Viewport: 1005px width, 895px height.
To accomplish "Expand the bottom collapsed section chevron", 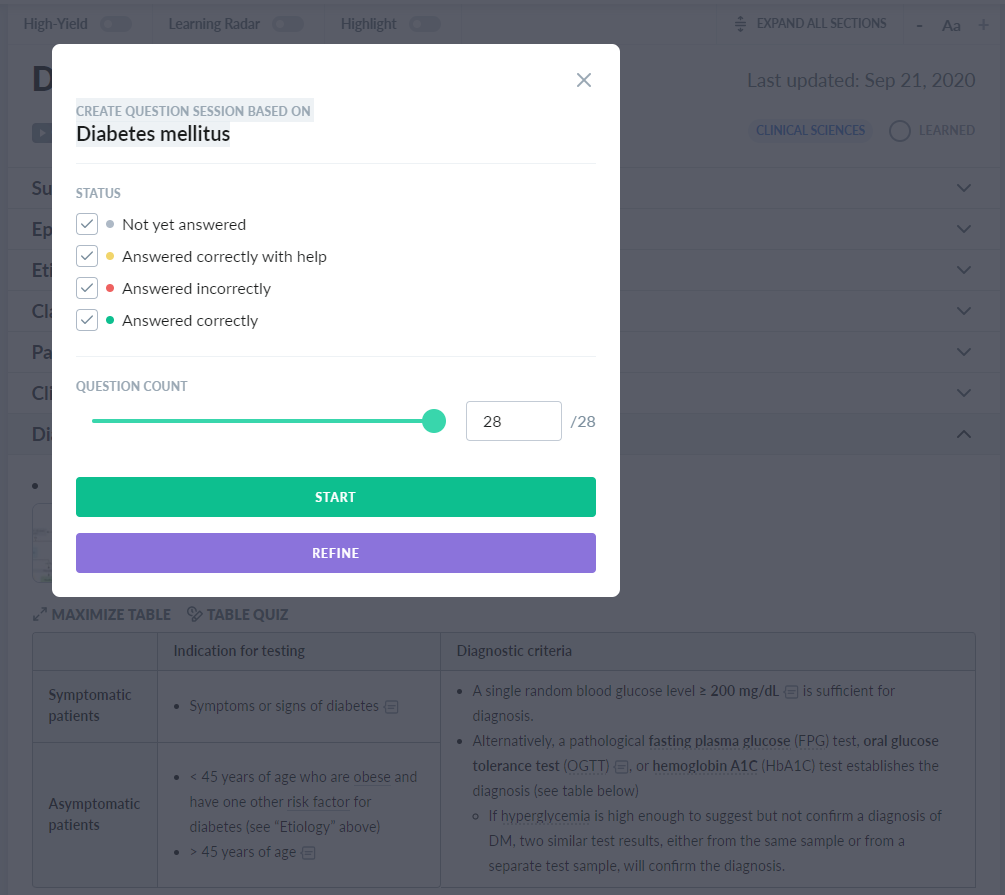I will tap(963, 392).
